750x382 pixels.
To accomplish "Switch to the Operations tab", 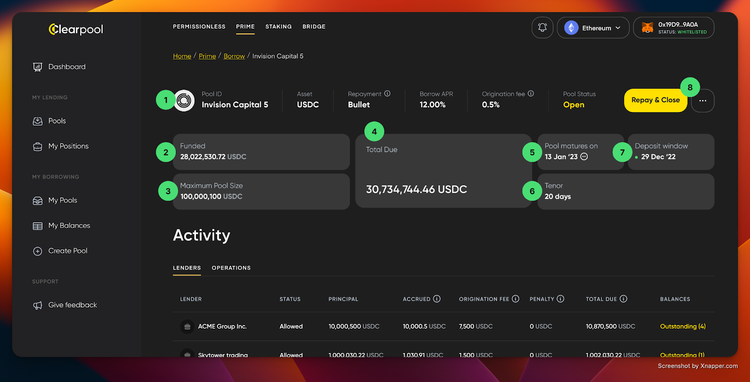I will (231, 268).
